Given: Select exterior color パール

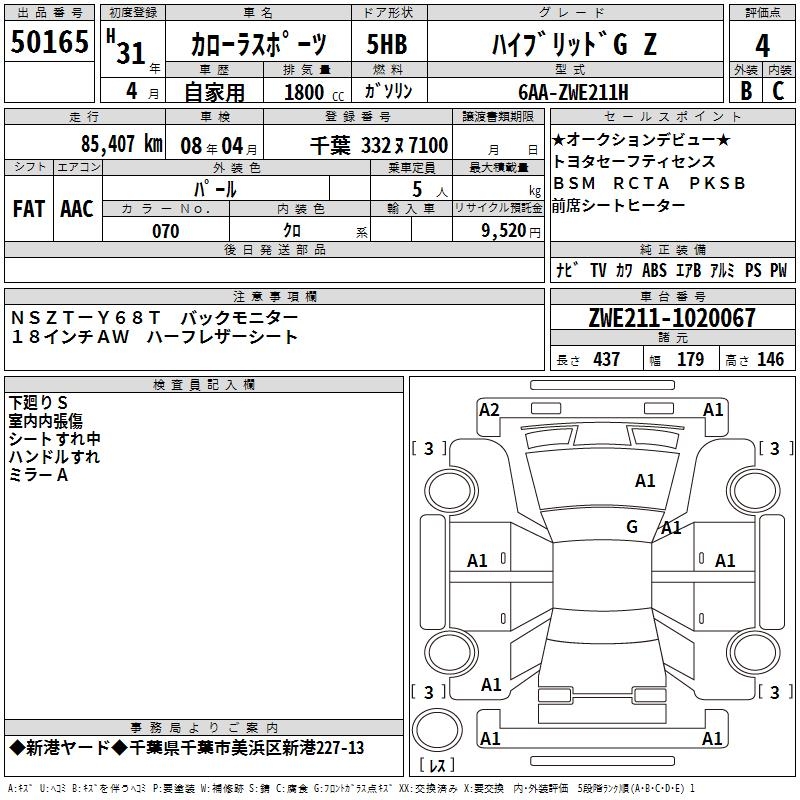Looking at the screenshot, I should [215, 189].
